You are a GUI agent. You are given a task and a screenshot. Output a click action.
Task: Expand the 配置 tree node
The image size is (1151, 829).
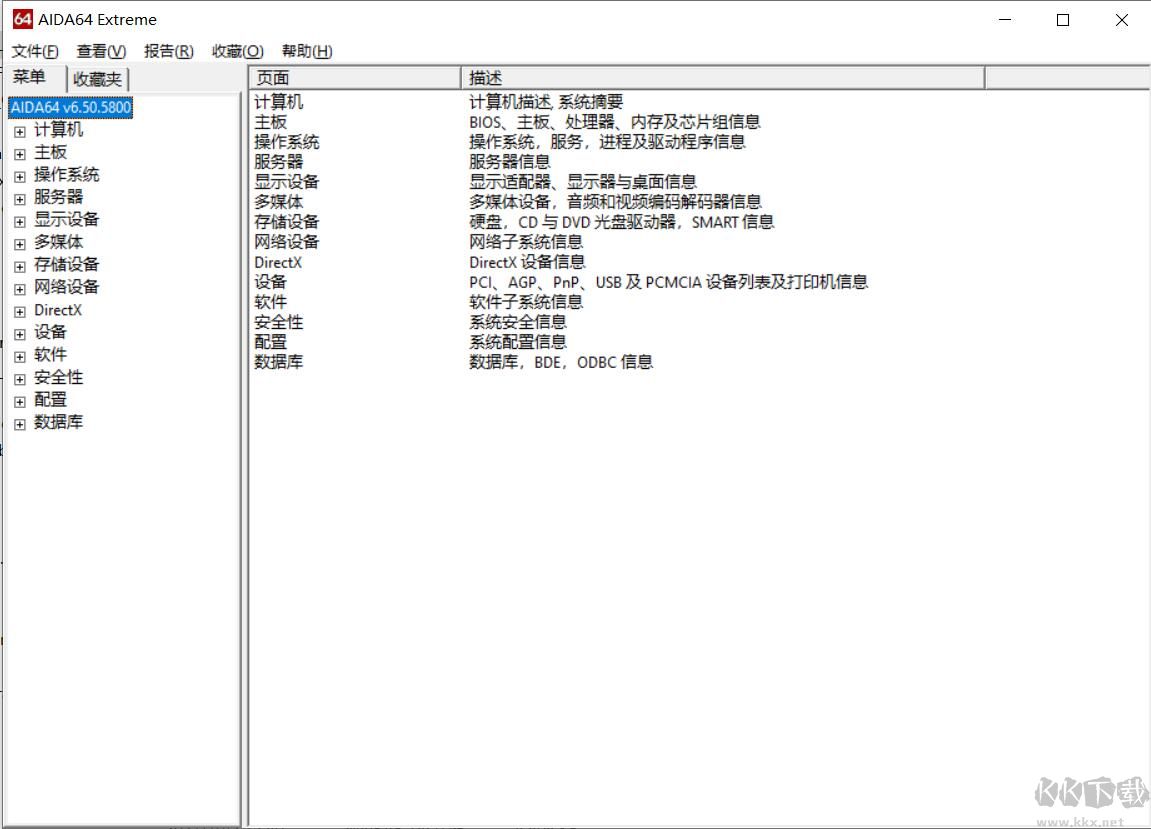tap(20, 402)
